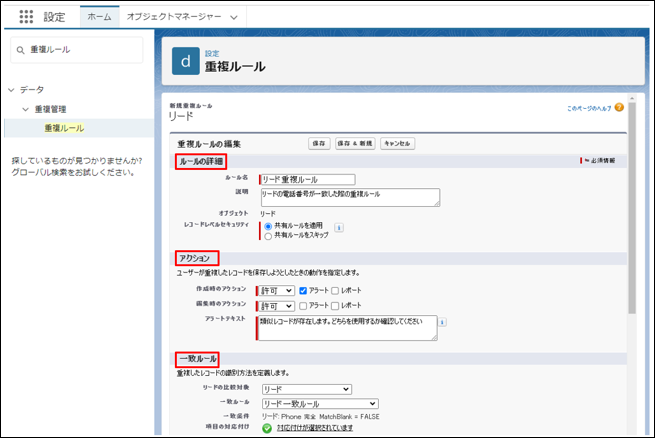Focus the 重複ルール quick find search box
This screenshot has height=438, width=655.
(x=77, y=50)
